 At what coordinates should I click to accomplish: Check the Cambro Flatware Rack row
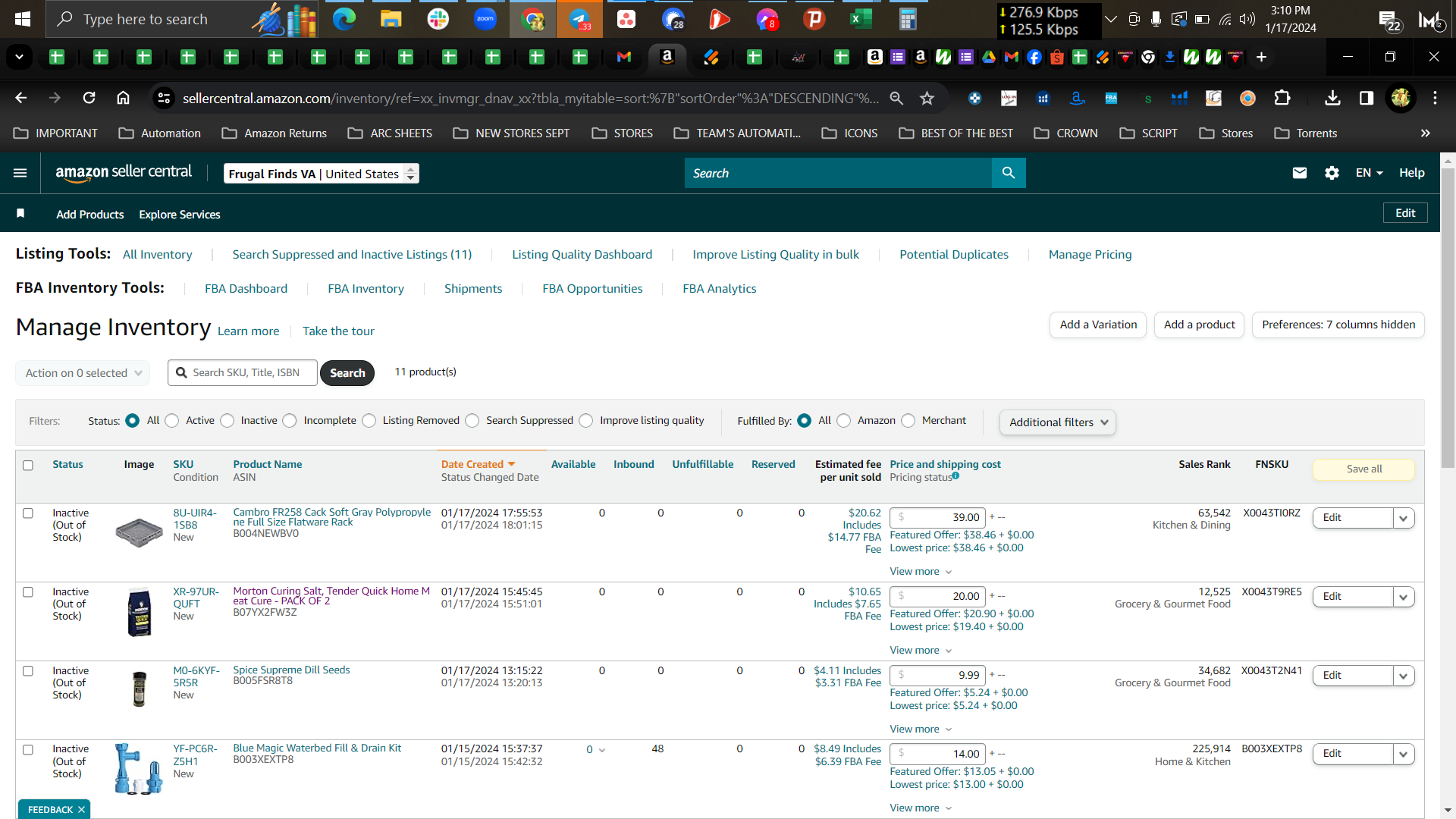[28, 513]
